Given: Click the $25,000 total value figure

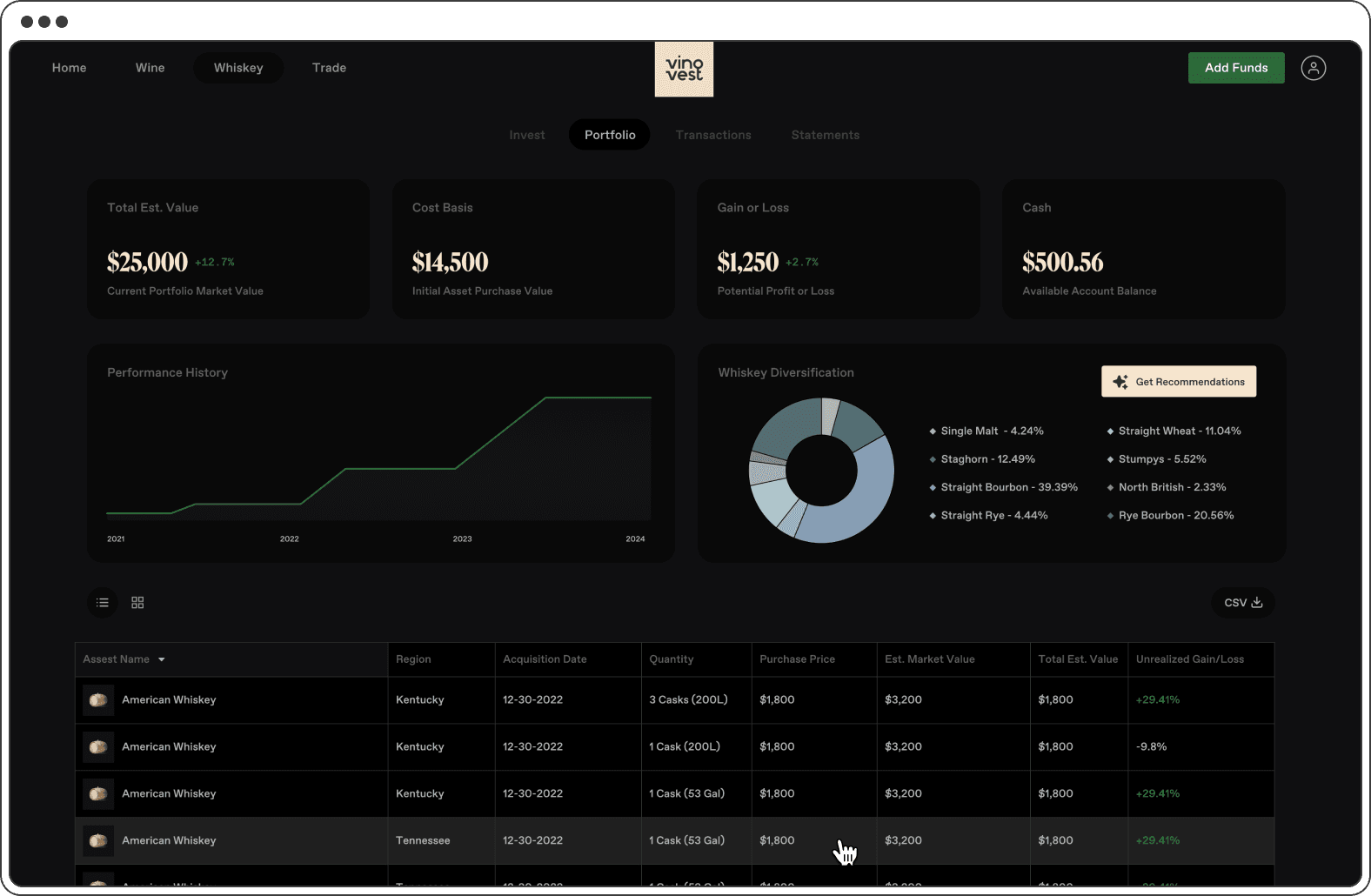Looking at the screenshot, I should click(x=147, y=262).
